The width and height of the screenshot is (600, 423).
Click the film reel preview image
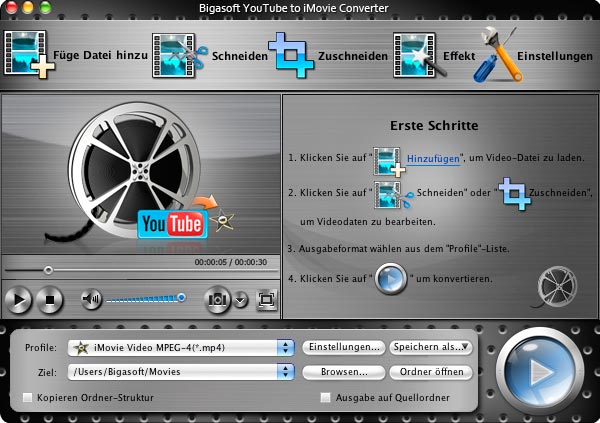pyautogui.click(x=134, y=168)
